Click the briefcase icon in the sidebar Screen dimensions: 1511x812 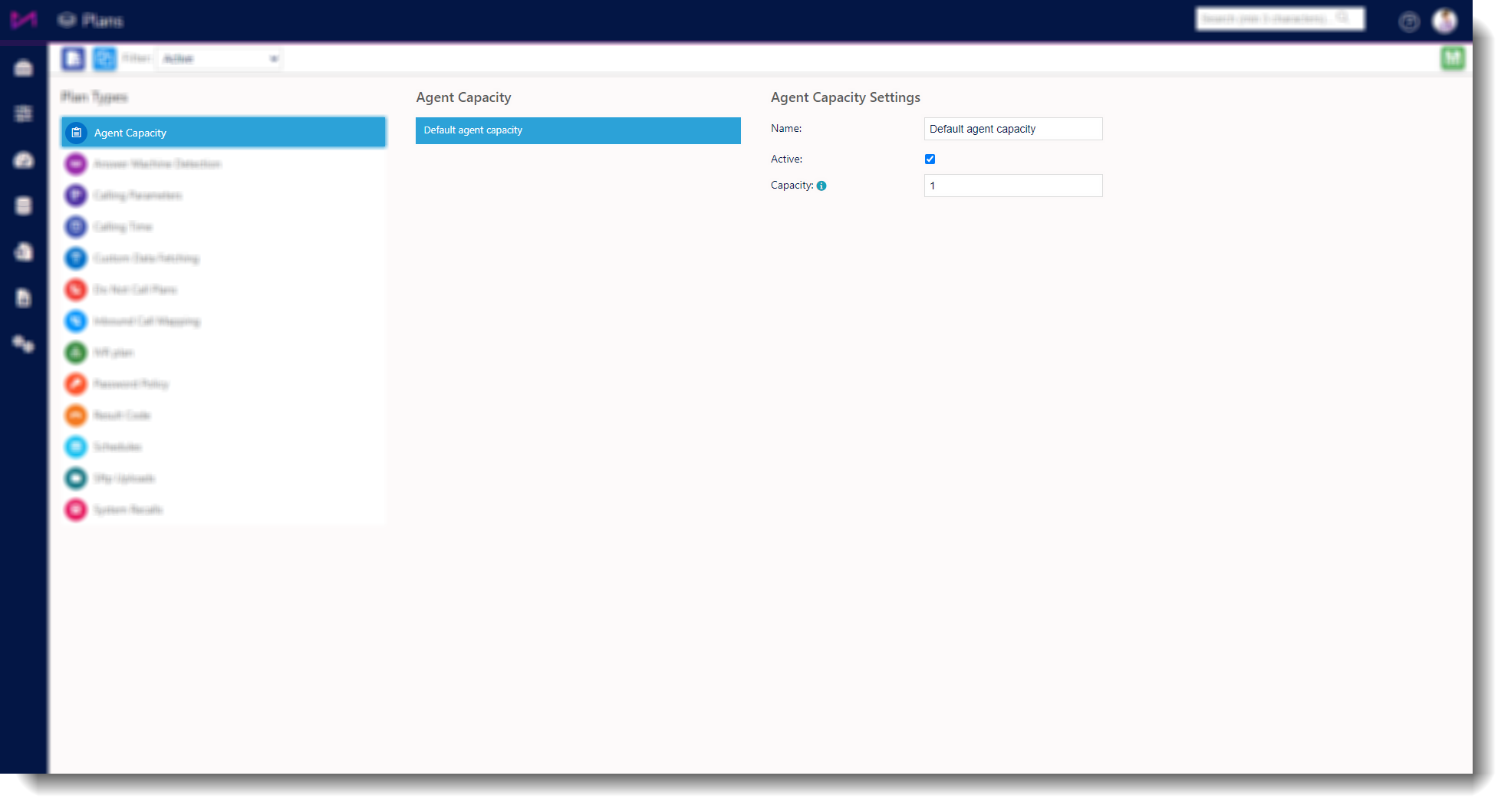click(24, 68)
